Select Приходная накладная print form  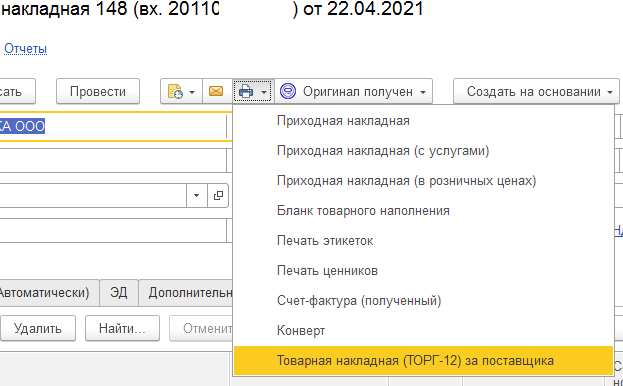tap(424, 121)
